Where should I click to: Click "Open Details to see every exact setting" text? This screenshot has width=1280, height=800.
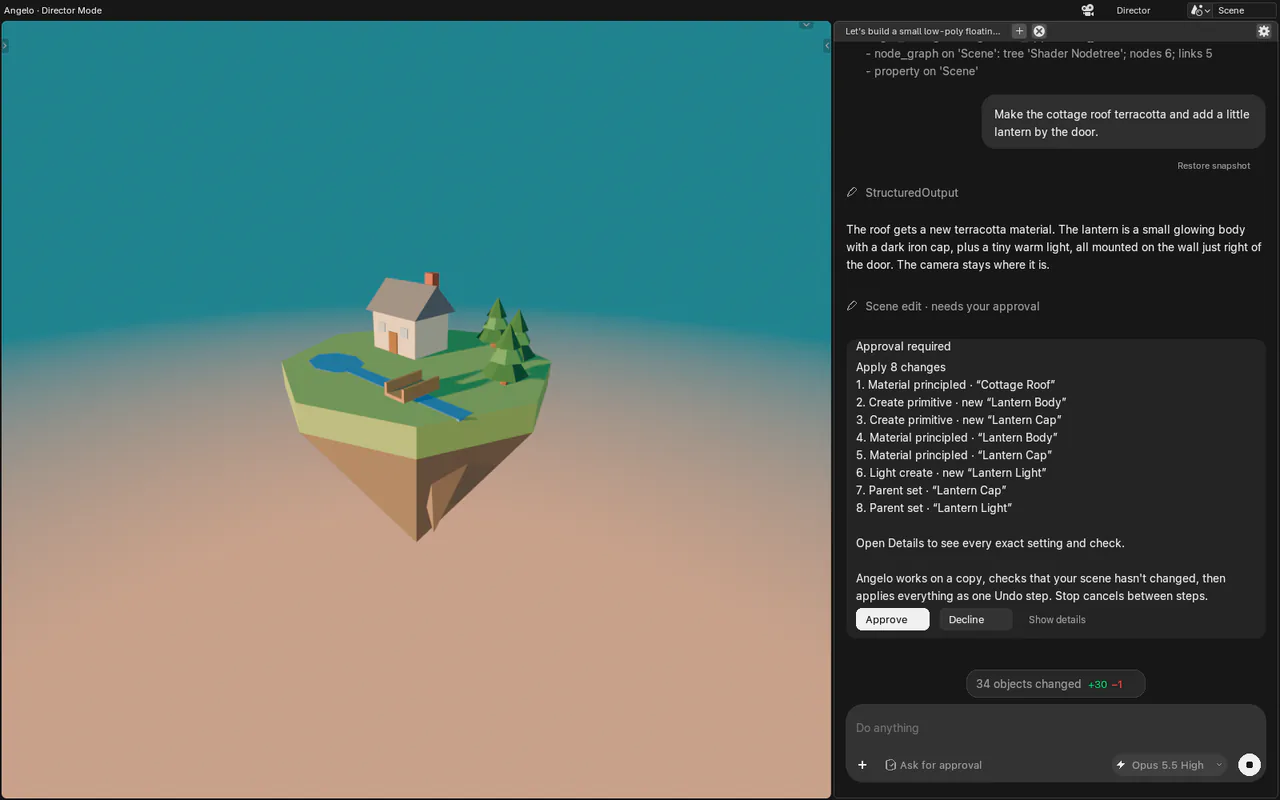pyautogui.click(x=990, y=543)
